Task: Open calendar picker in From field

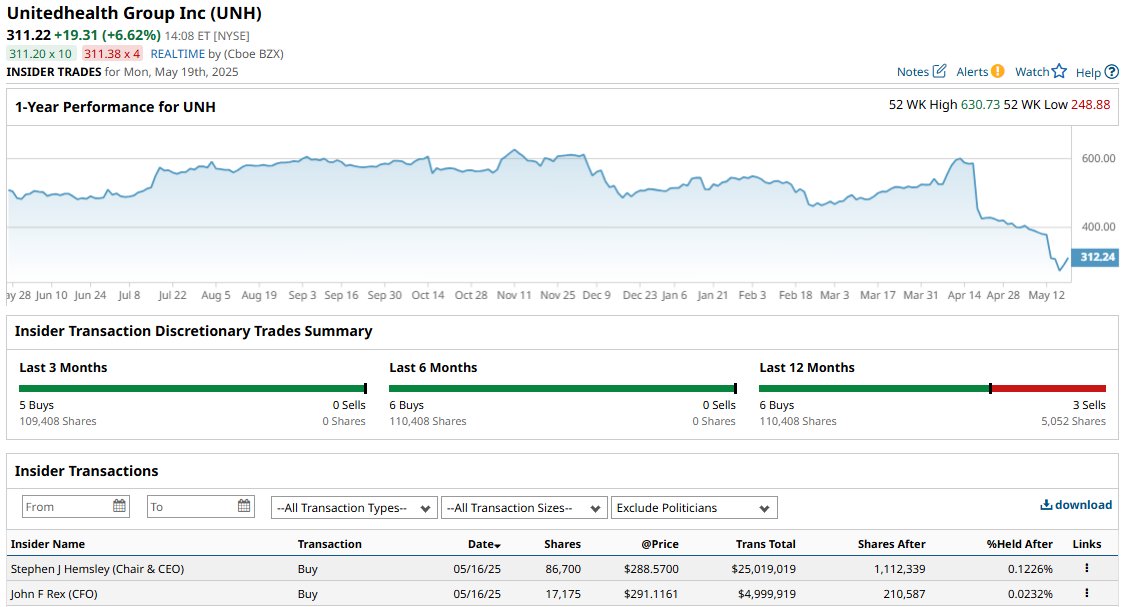Action: [119, 506]
